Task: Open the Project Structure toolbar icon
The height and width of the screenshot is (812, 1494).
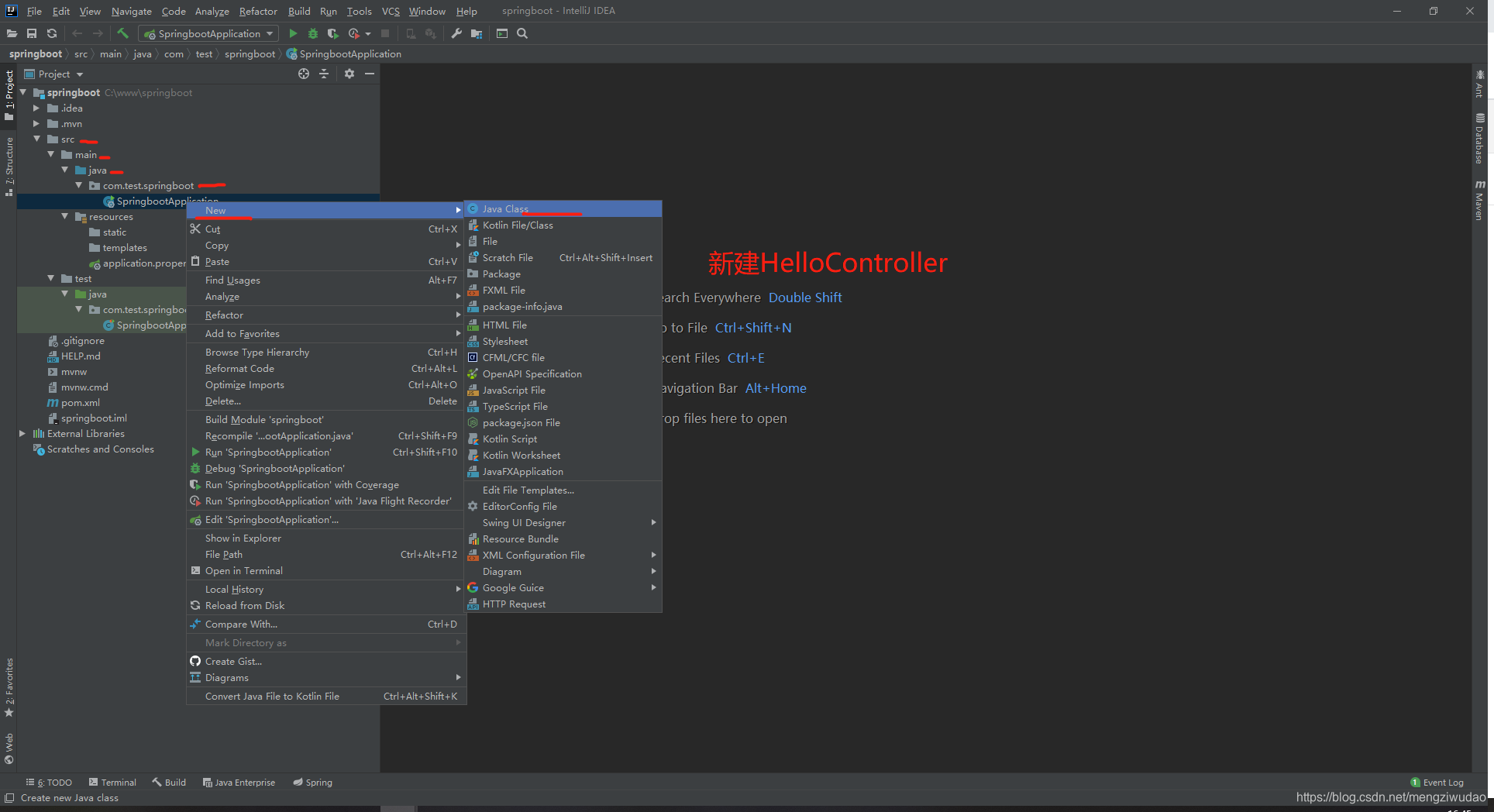Action: pos(477,33)
